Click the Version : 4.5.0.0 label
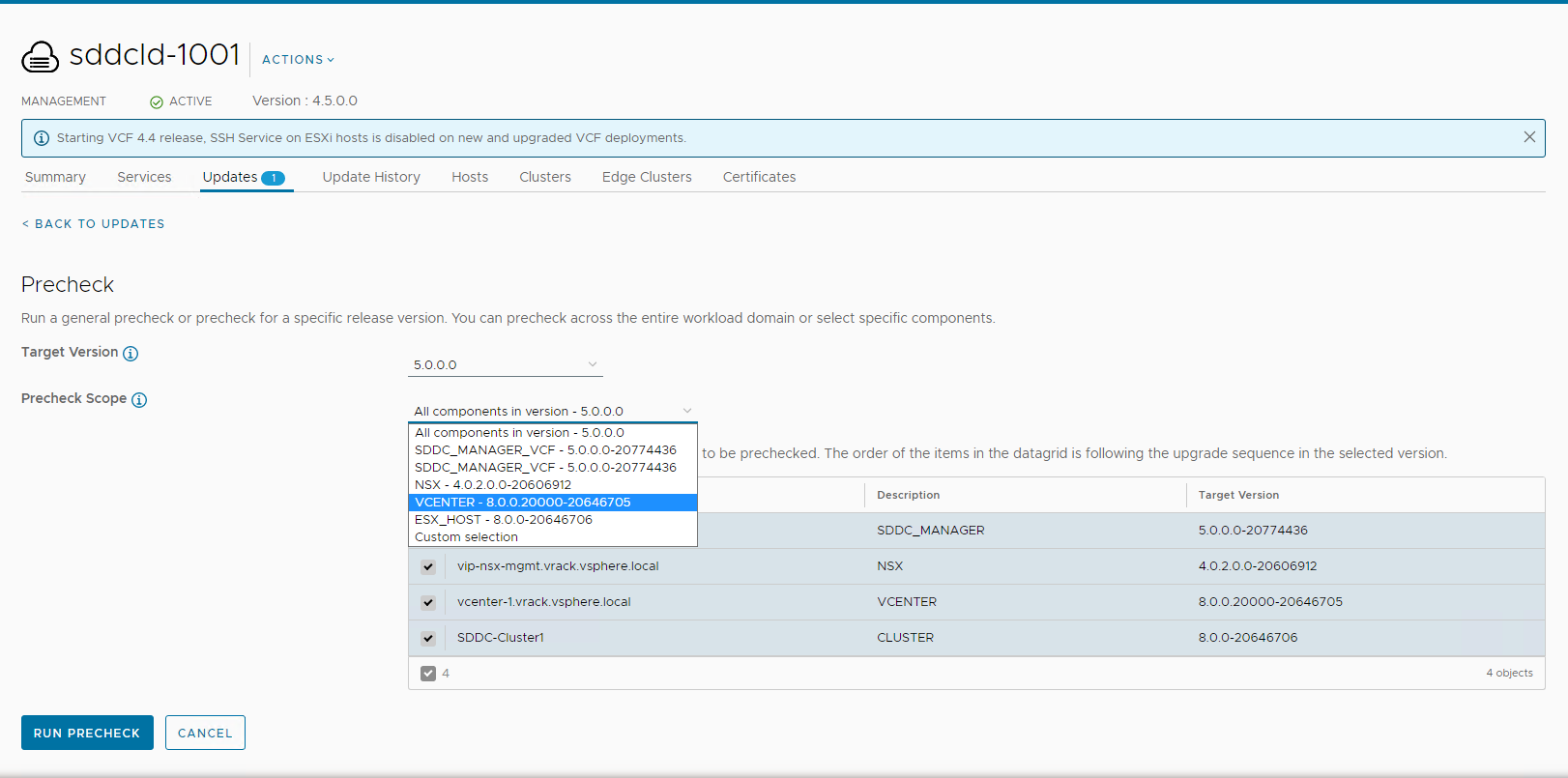The width and height of the screenshot is (1568, 778). coord(305,101)
